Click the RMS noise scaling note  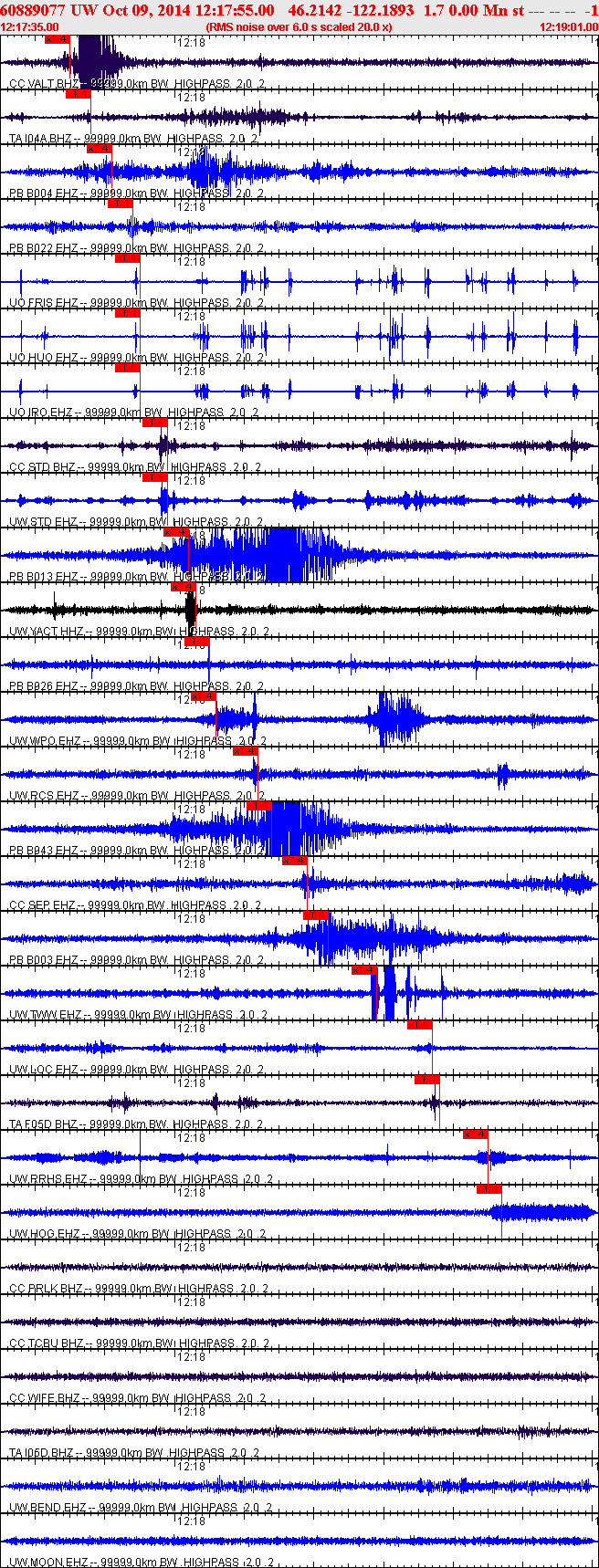tap(299, 27)
